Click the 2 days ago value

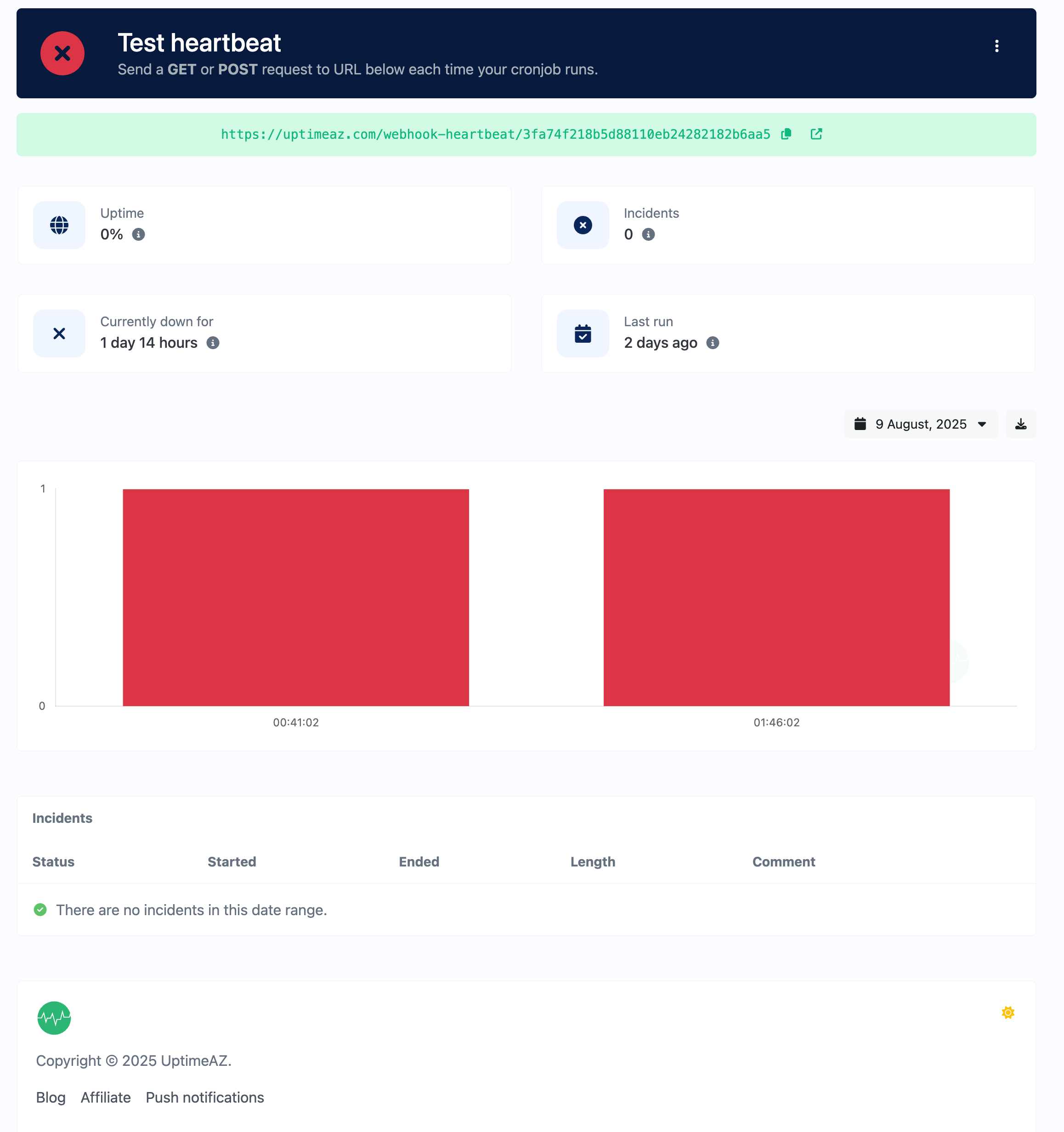[661, 343]
